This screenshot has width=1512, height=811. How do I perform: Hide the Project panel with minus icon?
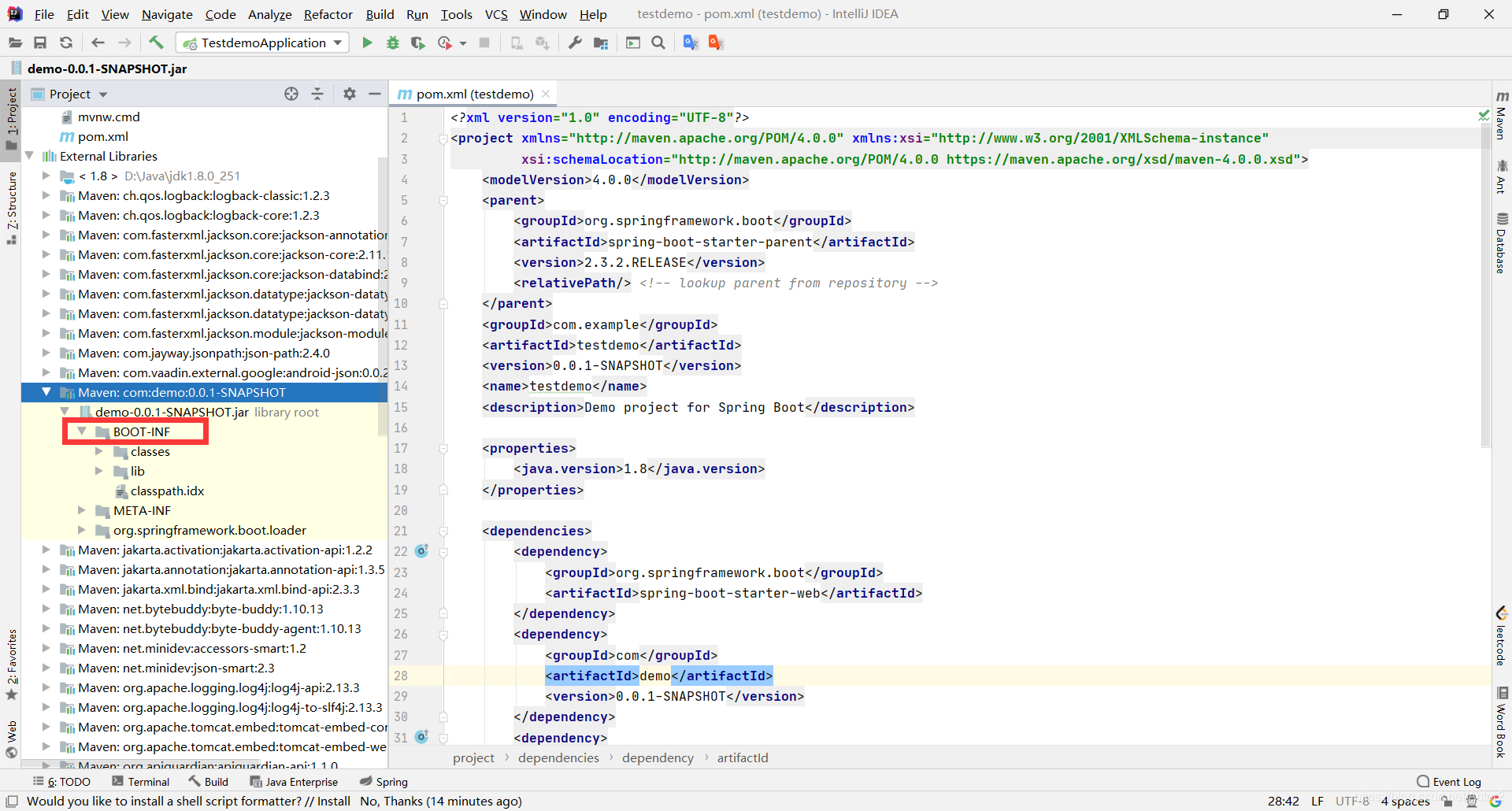(375, 94)
